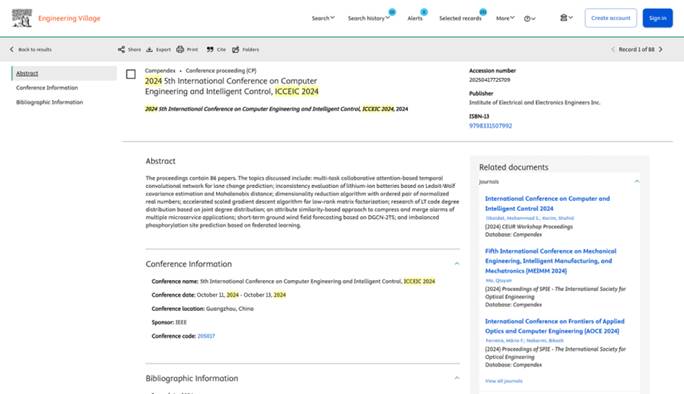Tick the record selection checkbox
The height and width of the screenshot is (394, 684).
pyautogui.click(x=131, y=74)
